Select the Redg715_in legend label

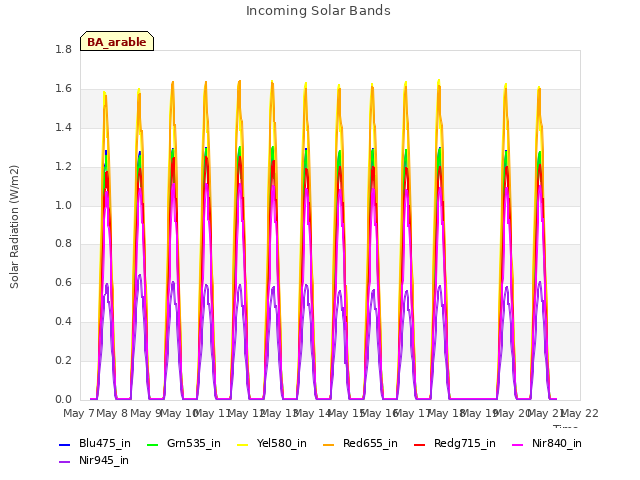tap(465, 444)
